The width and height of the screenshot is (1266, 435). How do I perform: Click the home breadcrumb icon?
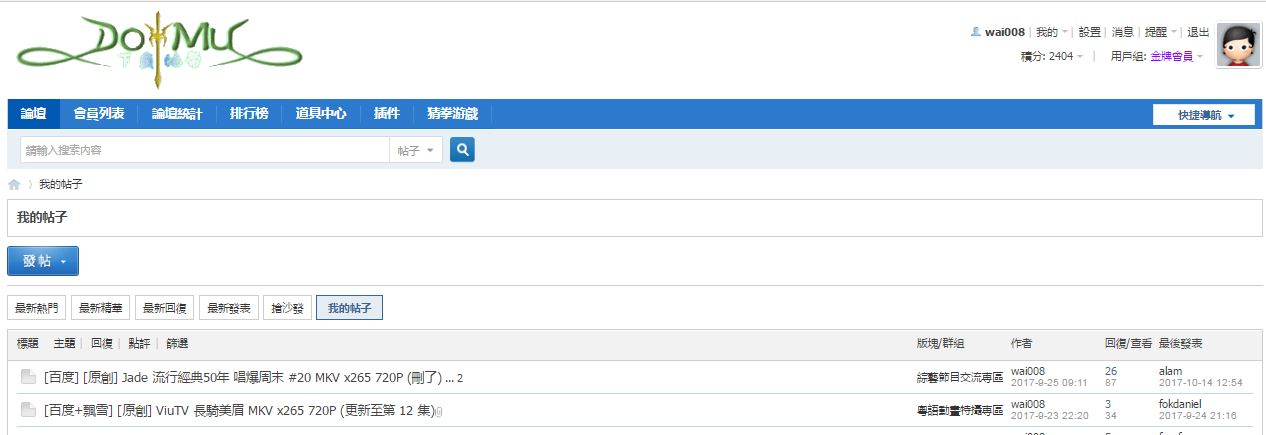click(x=14, y=185)
